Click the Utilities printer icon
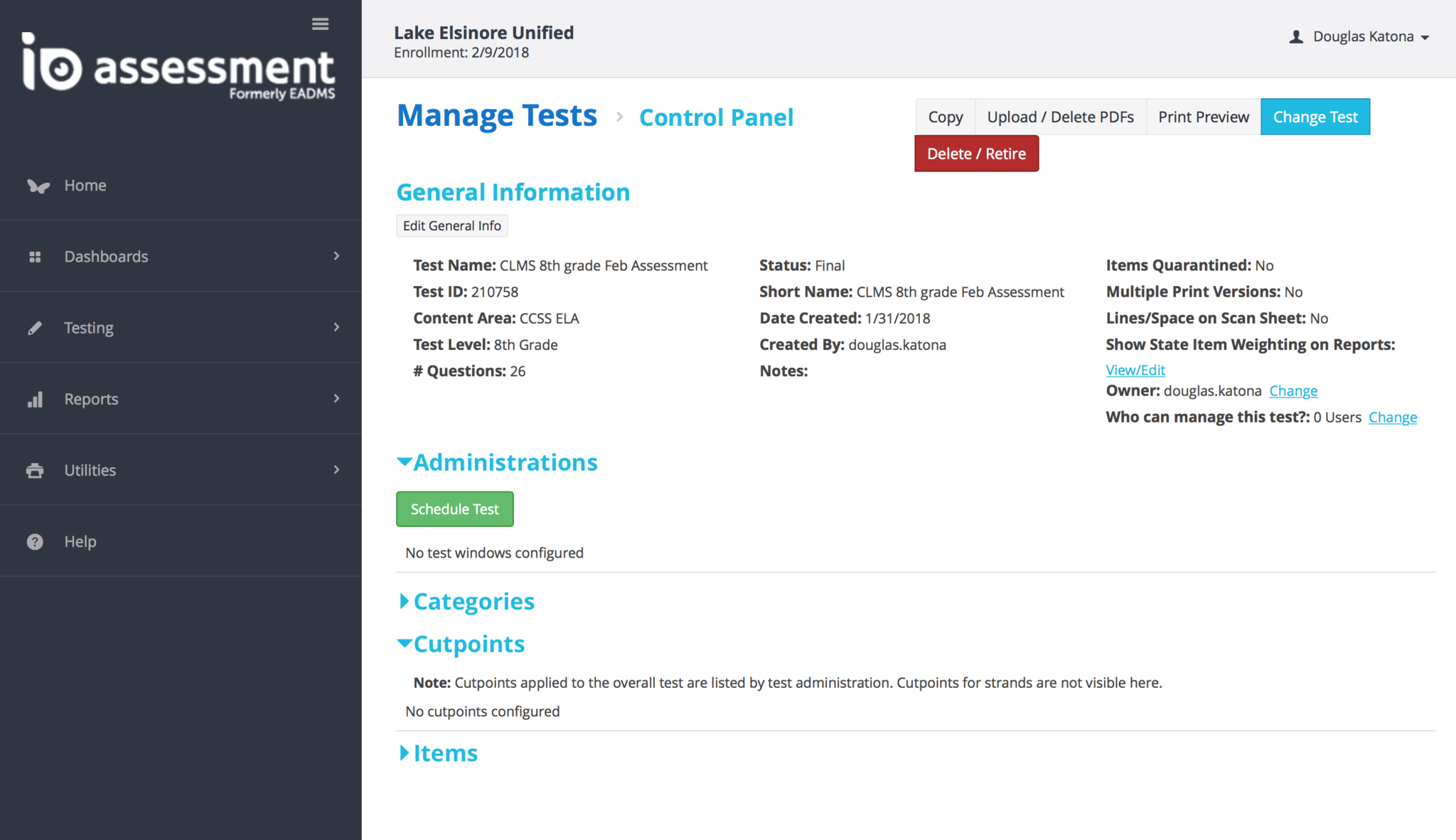Viewport: 1456px width, 840px height. (35, 470)
